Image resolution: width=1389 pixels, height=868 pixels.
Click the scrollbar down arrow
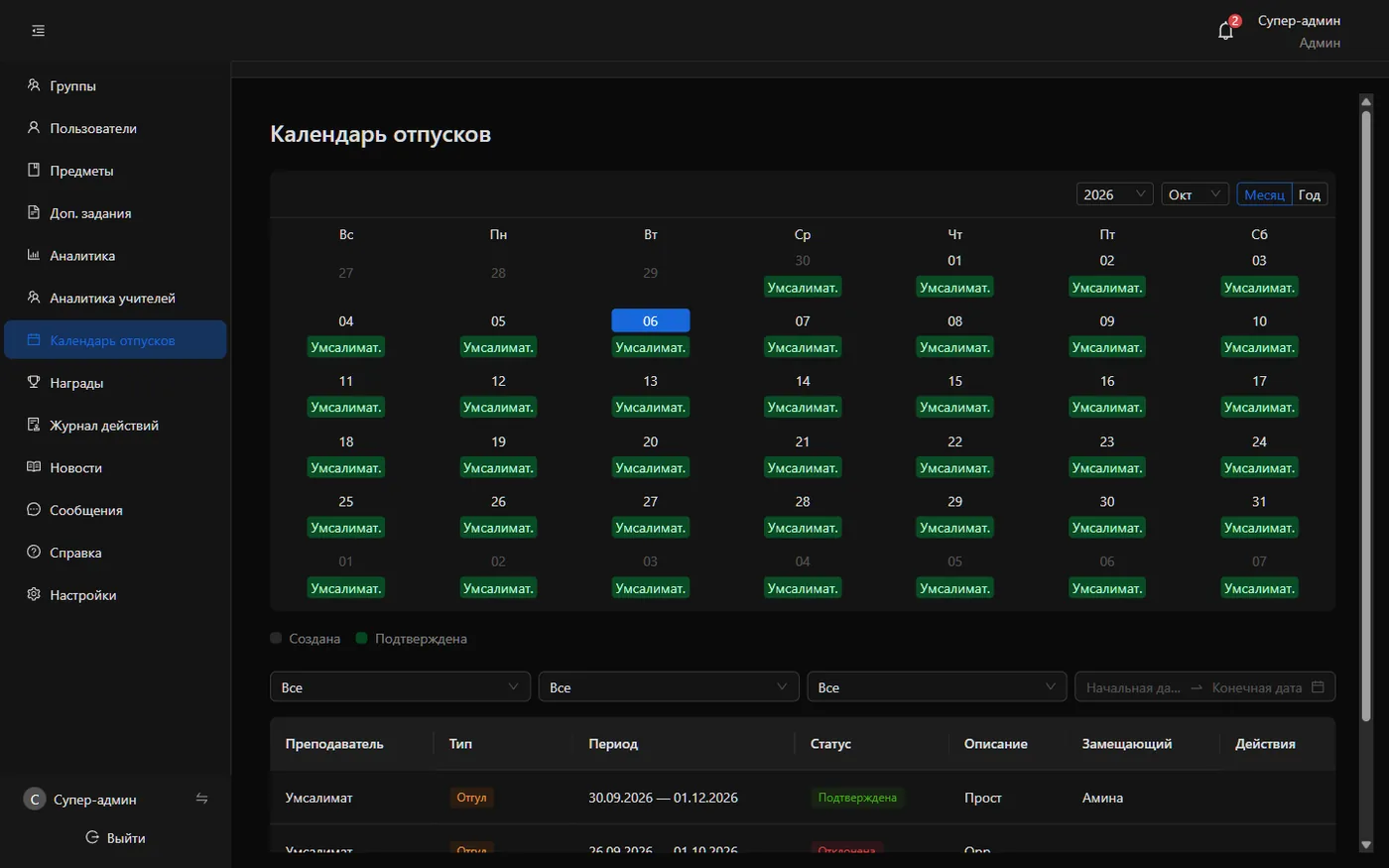click(1366, 844)
